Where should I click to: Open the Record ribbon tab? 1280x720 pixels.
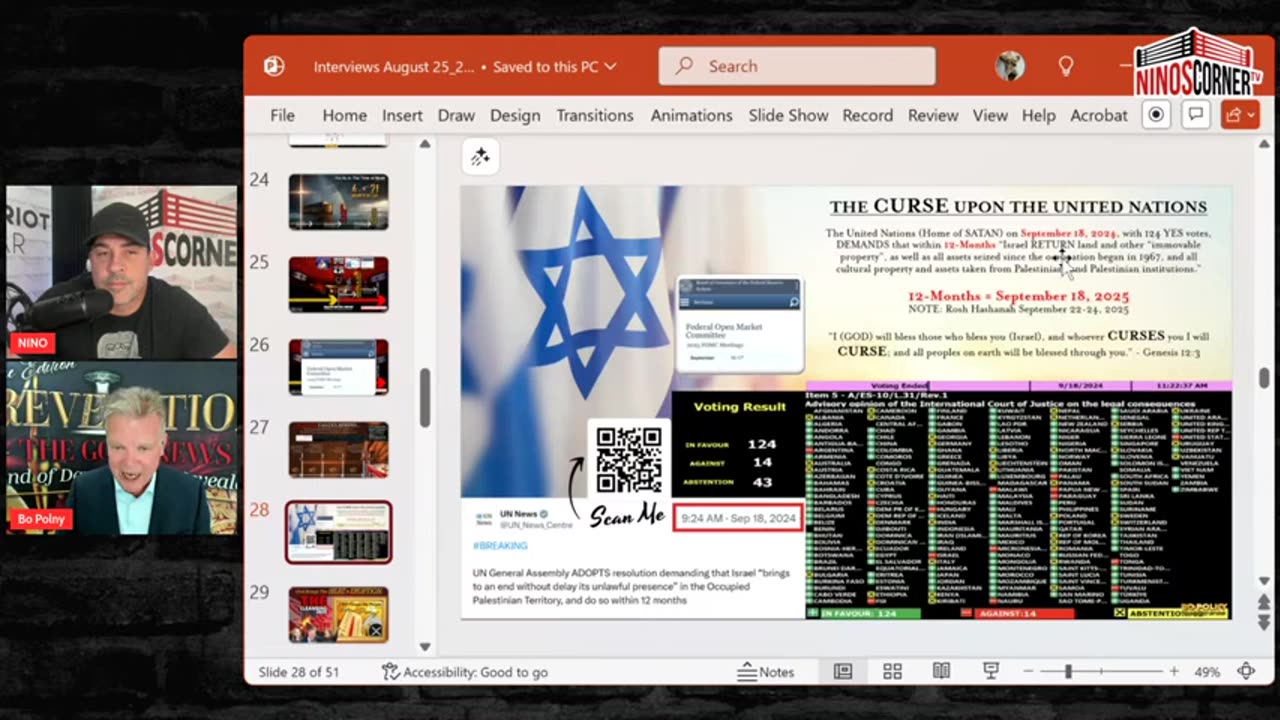point(867,115)
